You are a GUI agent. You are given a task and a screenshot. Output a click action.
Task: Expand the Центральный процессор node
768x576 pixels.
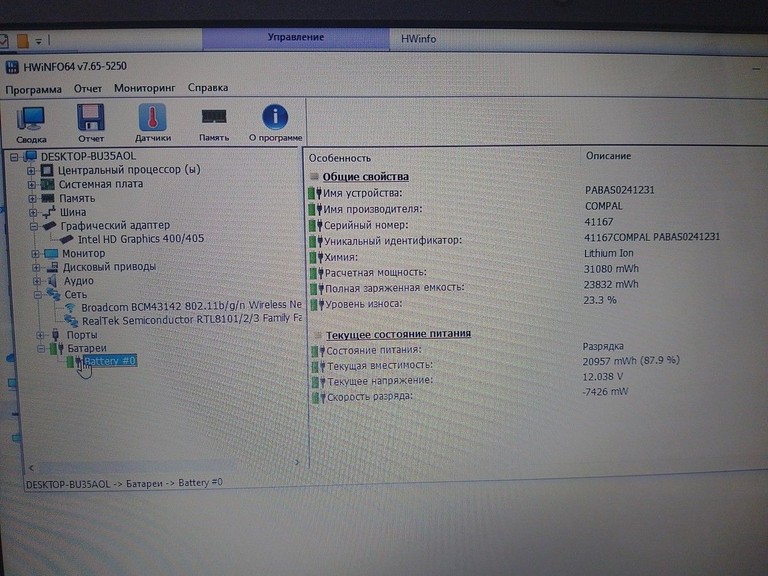pyautogui.click(x=31, y=171)
